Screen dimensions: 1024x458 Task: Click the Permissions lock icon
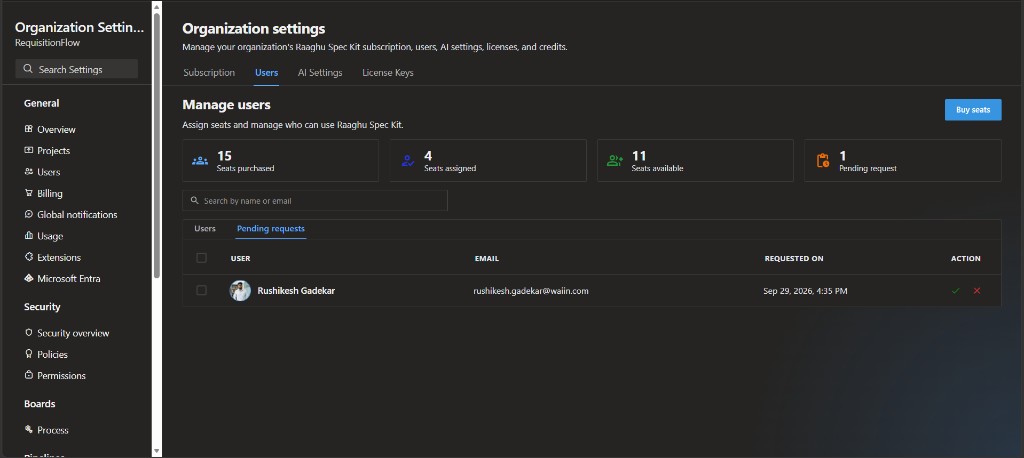tap(29, 376)
